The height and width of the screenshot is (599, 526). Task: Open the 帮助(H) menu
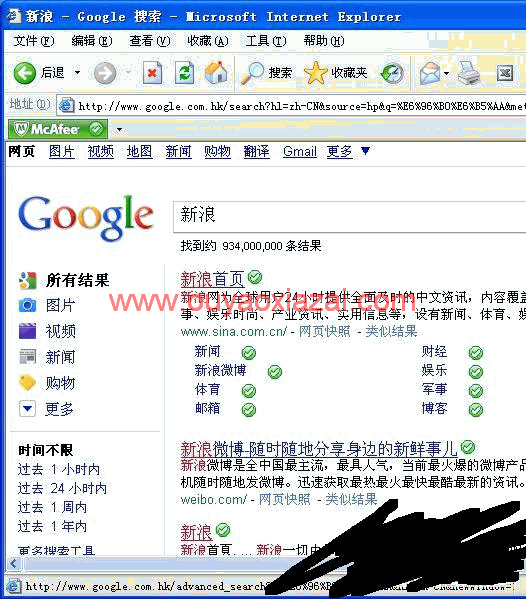[x=324, y=40]
